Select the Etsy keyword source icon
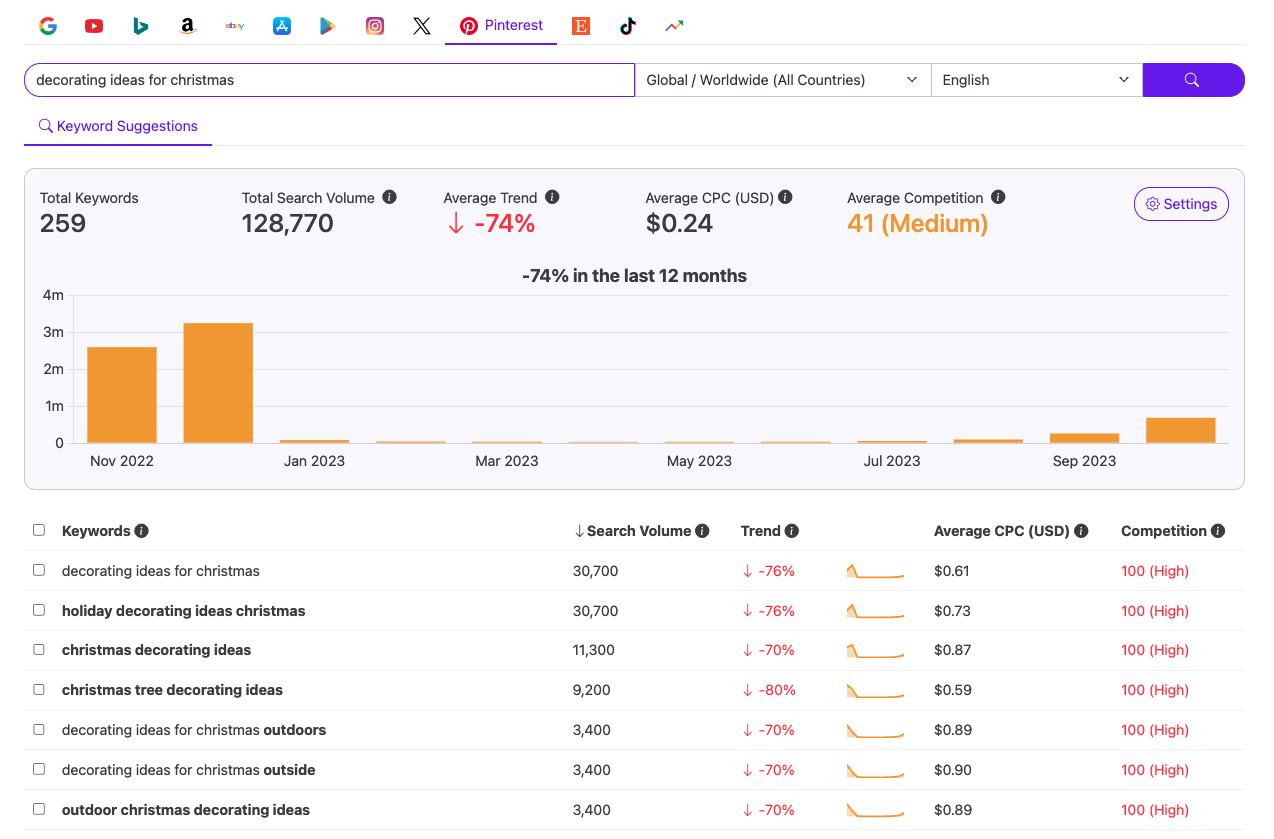Image resolution: width=1274 pixels, height=839 pixels. 581,26
